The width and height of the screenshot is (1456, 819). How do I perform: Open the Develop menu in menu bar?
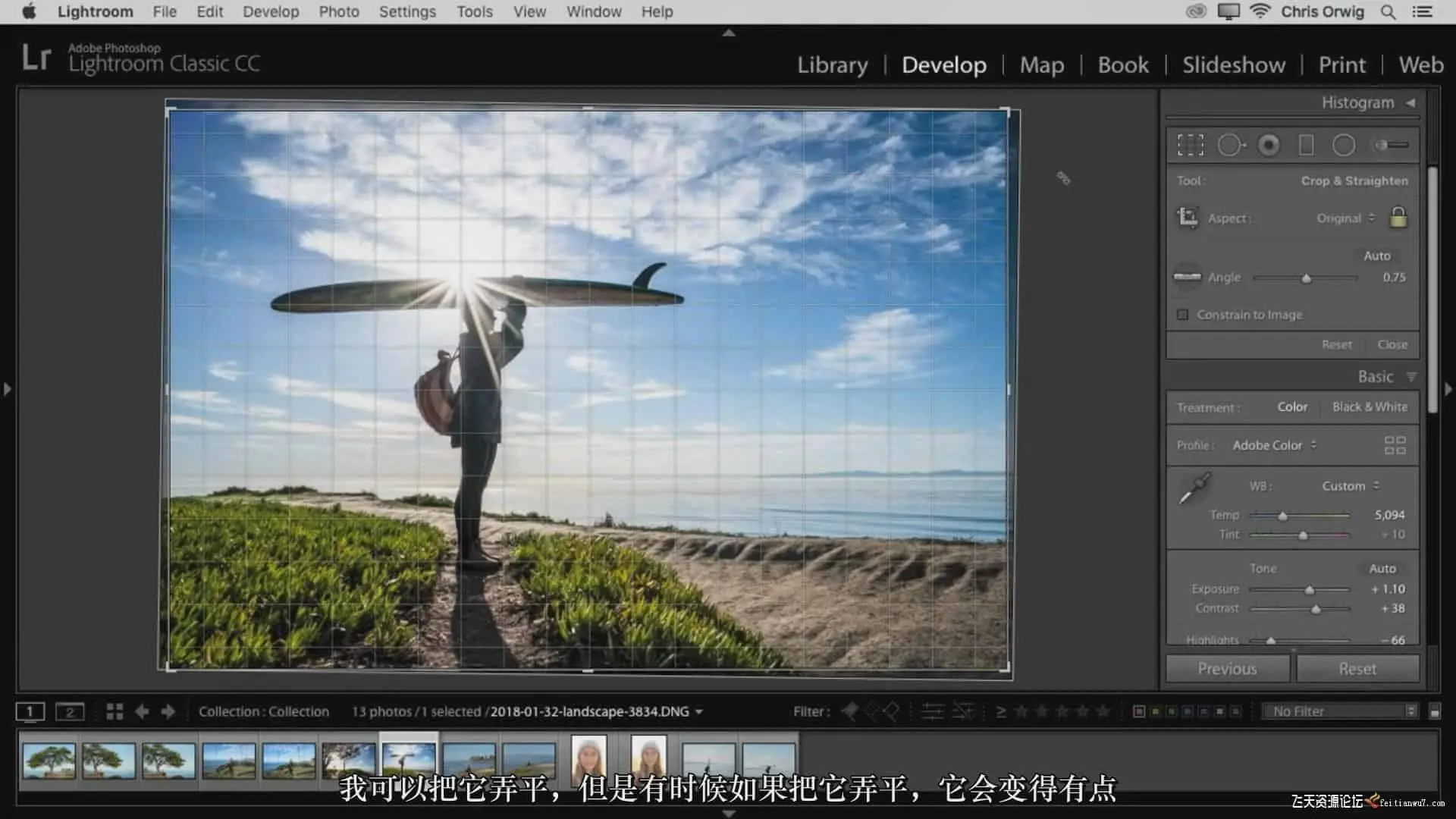(271, 11)
